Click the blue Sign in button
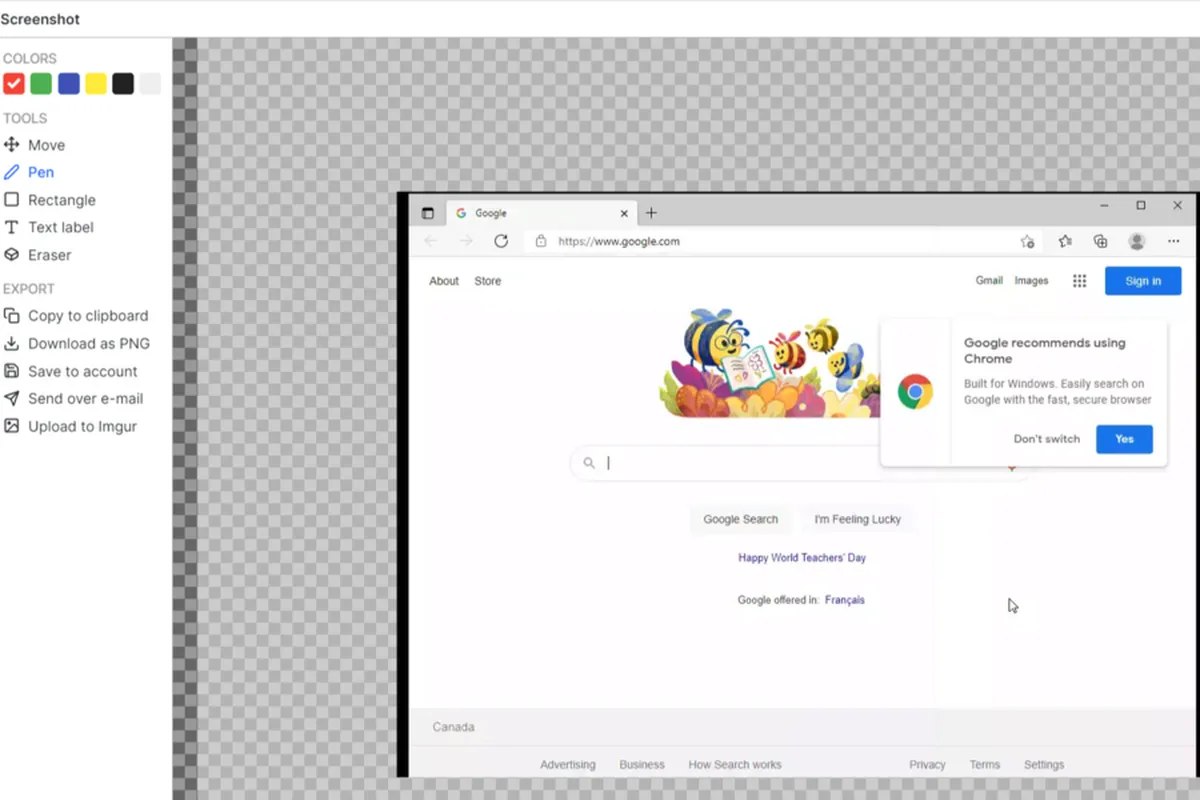 1143,281
